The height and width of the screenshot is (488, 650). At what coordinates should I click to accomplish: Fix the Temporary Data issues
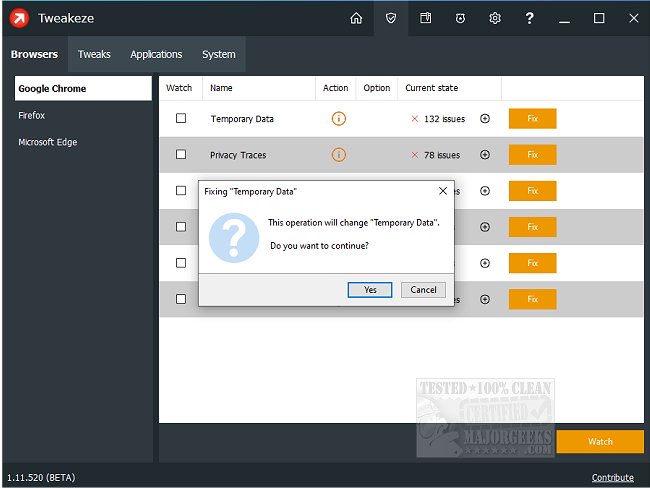pyautogui.click(x=532, y=119)
